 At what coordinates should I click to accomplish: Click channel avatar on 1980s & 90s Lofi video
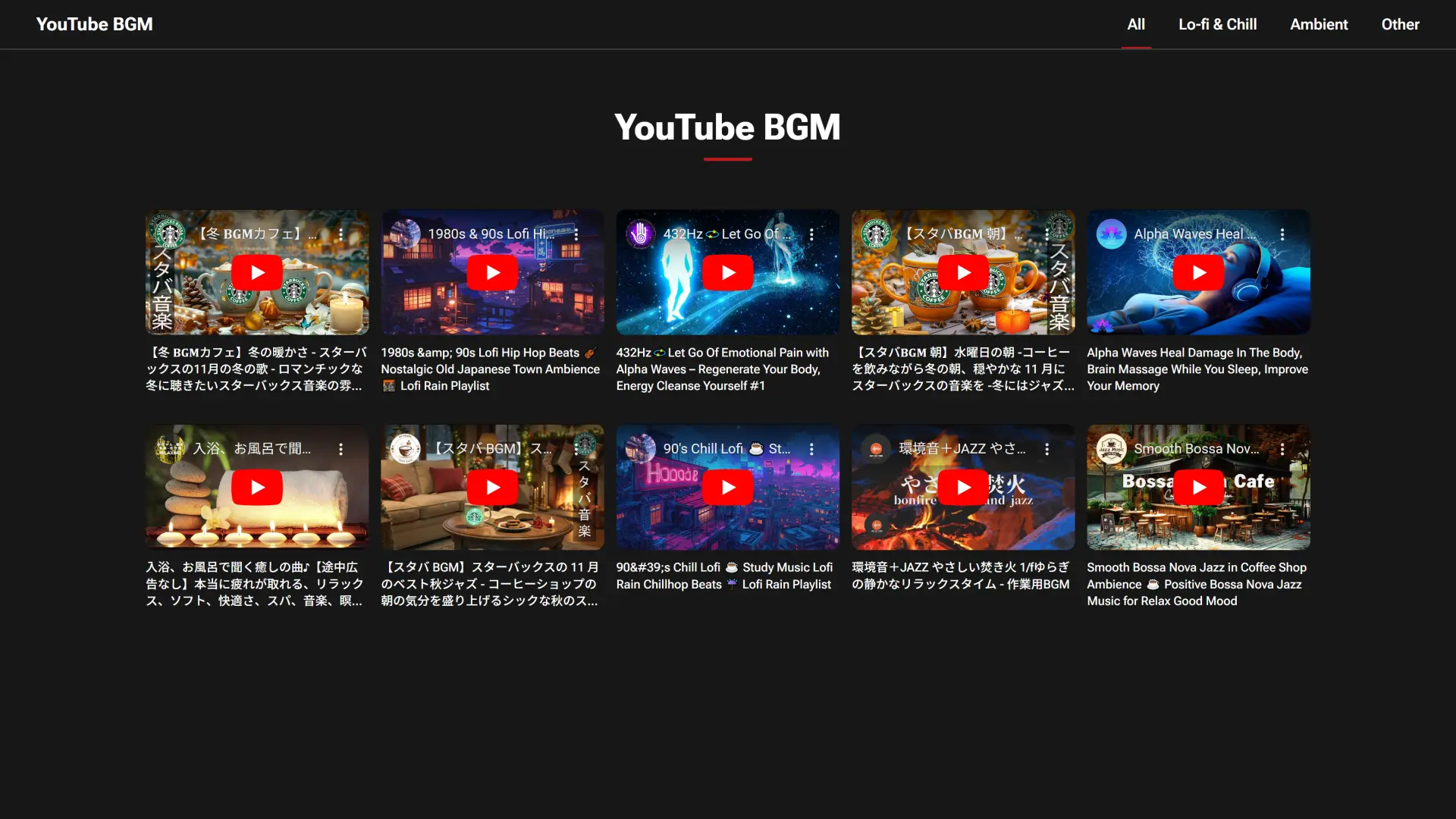pos(406,234)
